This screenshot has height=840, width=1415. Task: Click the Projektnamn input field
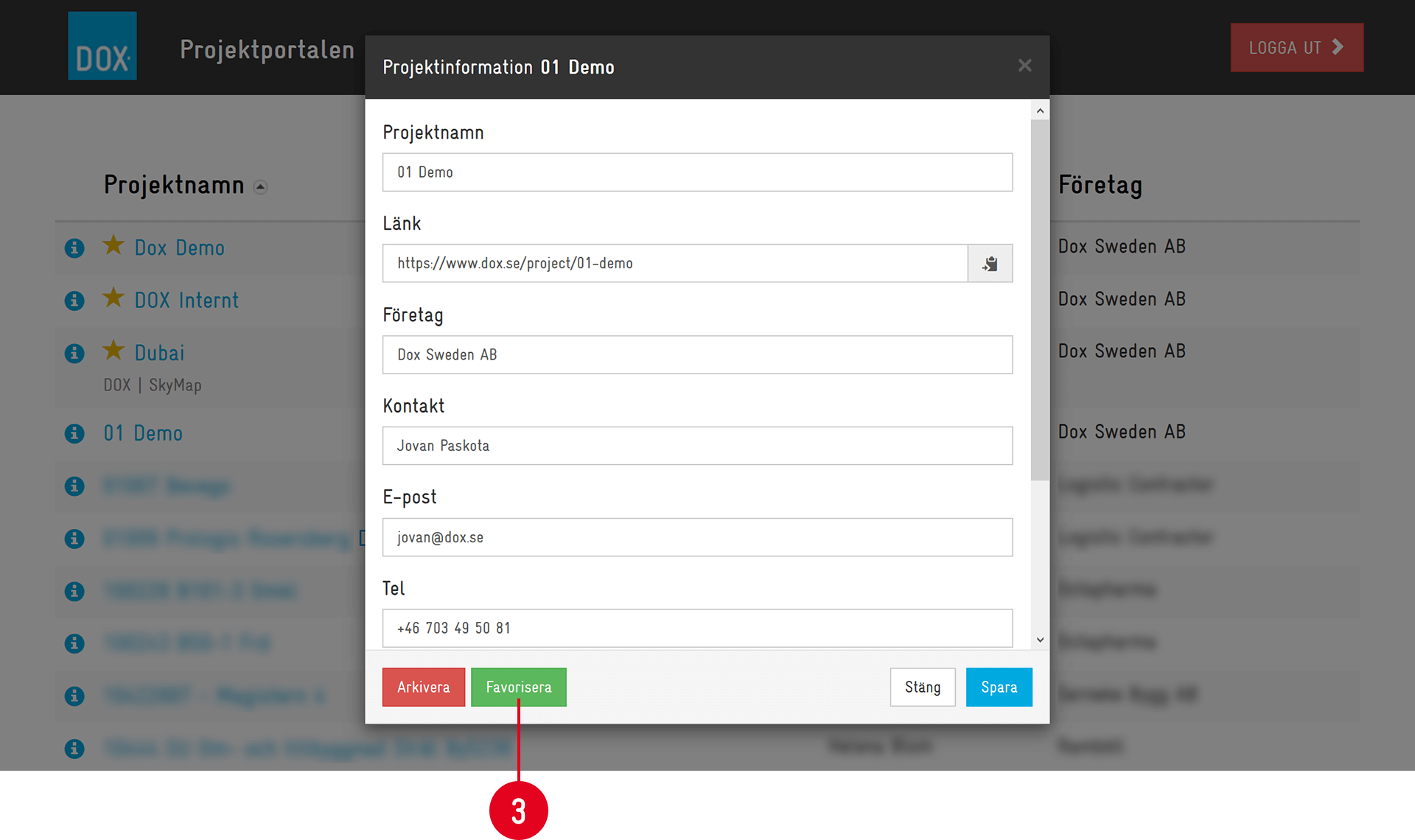tap(697, 172)
